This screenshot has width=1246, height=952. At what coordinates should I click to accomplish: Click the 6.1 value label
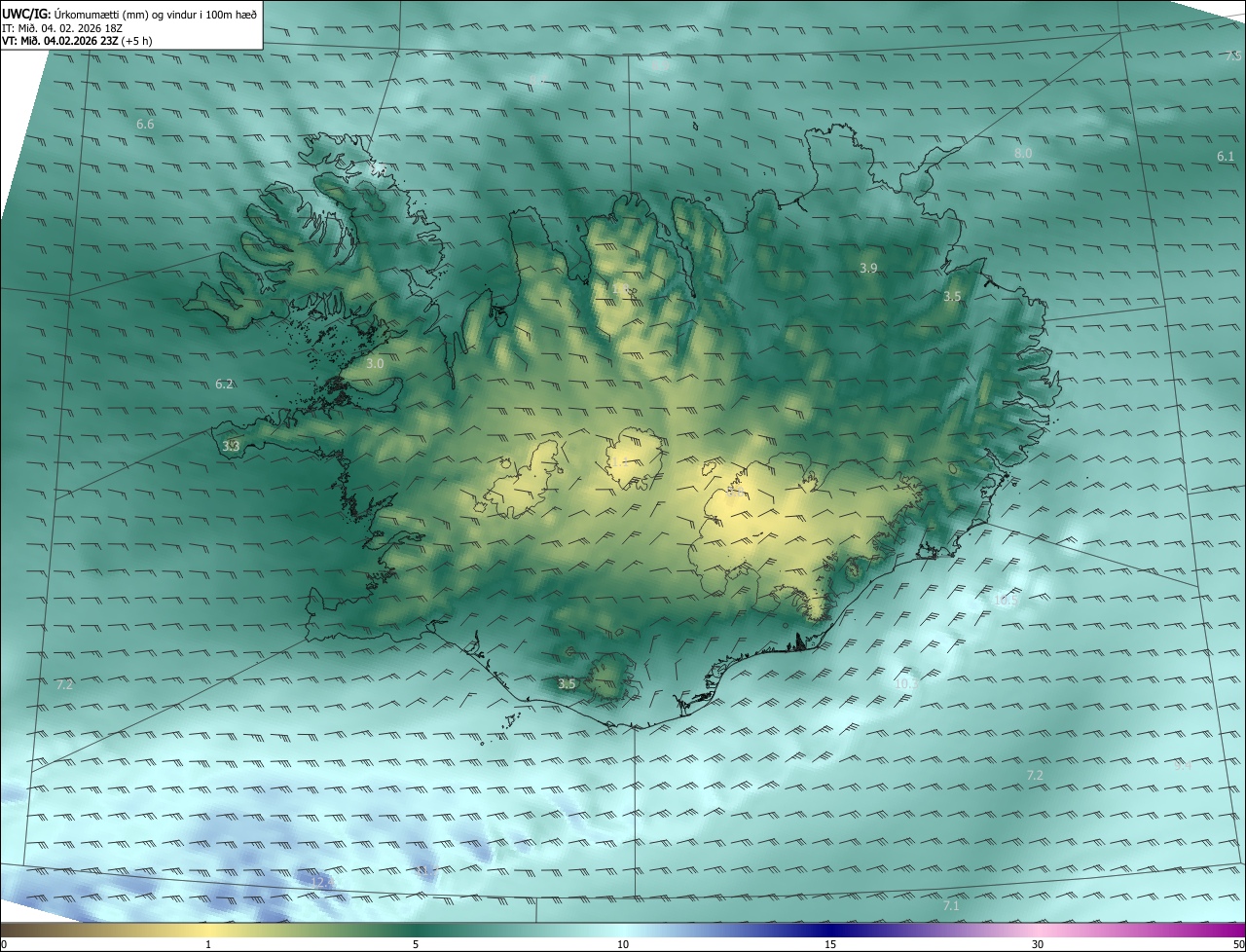coord(1226,157)
